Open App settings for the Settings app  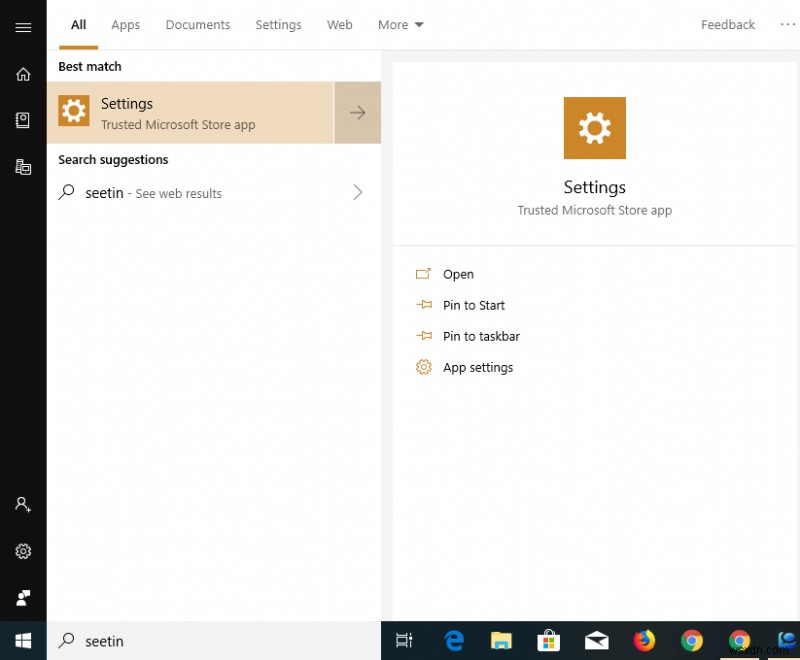[477, 367]
